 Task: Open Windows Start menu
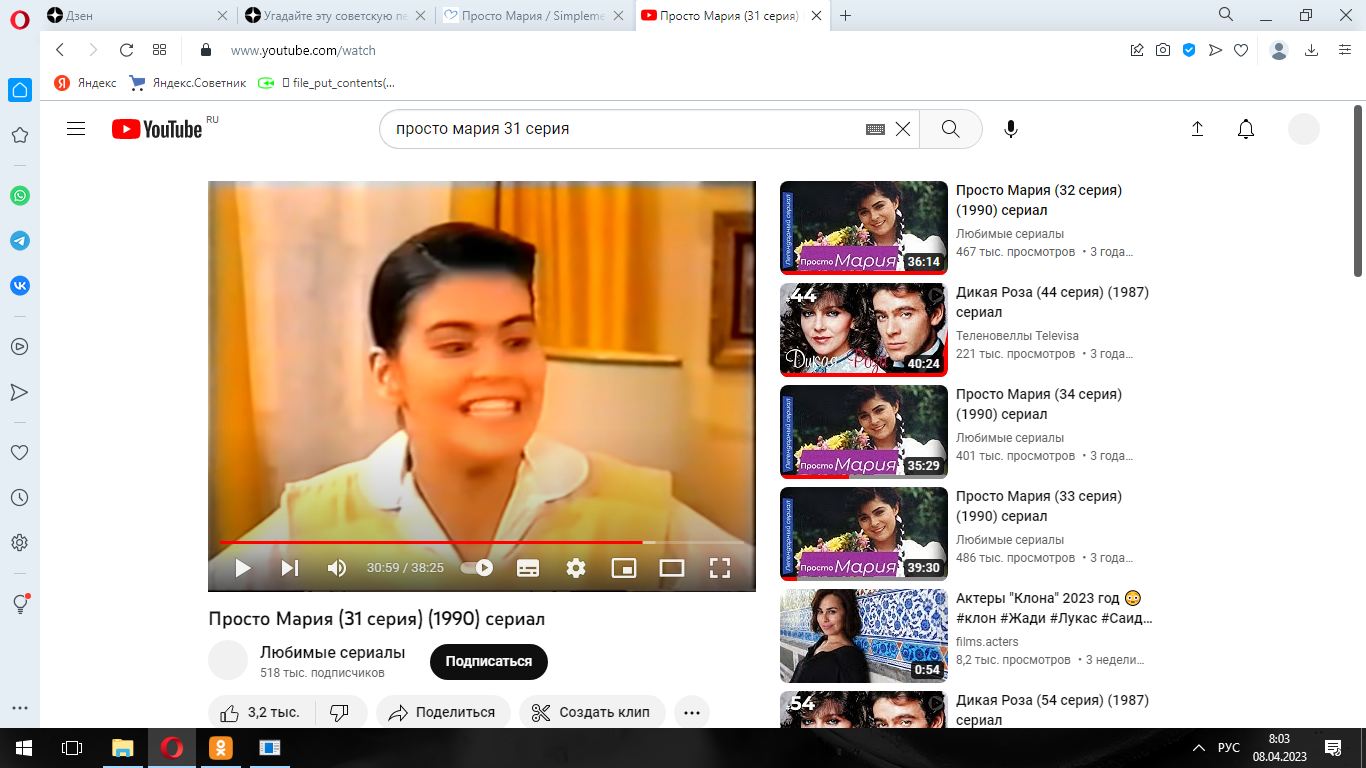[24, 747]
